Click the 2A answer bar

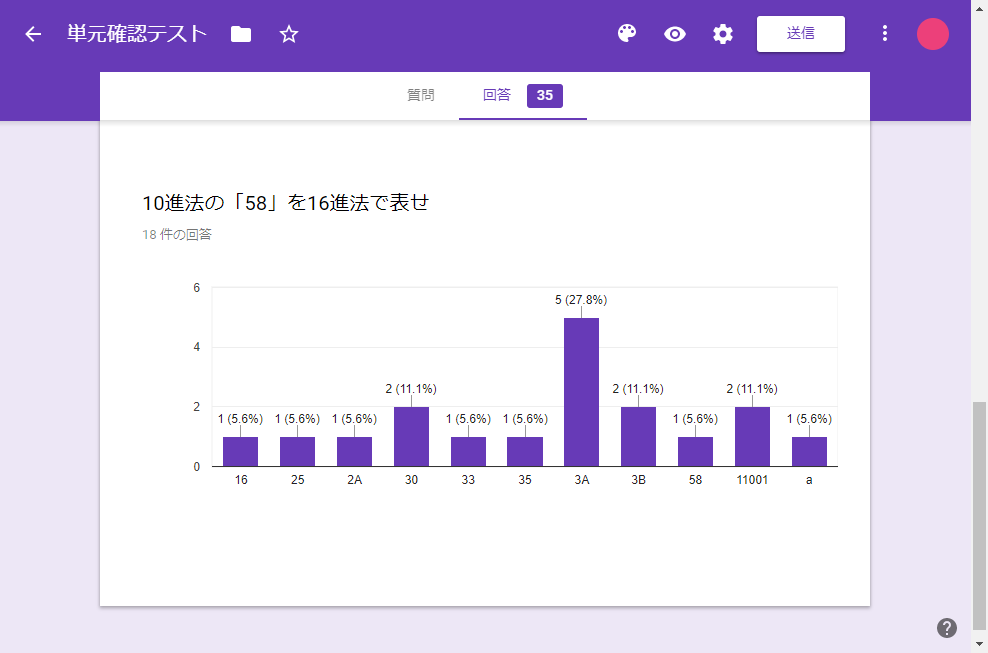pos(354,452)
